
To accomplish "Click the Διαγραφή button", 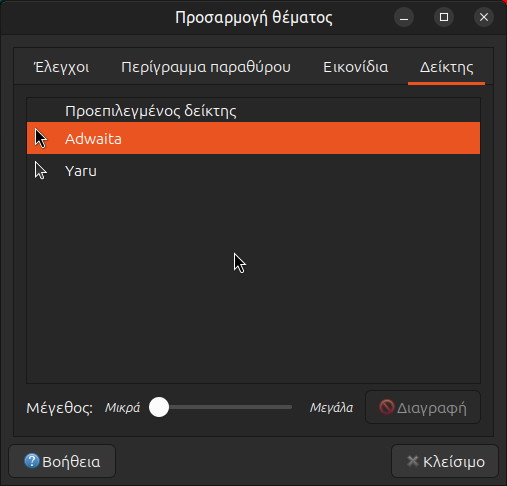I will tap(423, 407).
